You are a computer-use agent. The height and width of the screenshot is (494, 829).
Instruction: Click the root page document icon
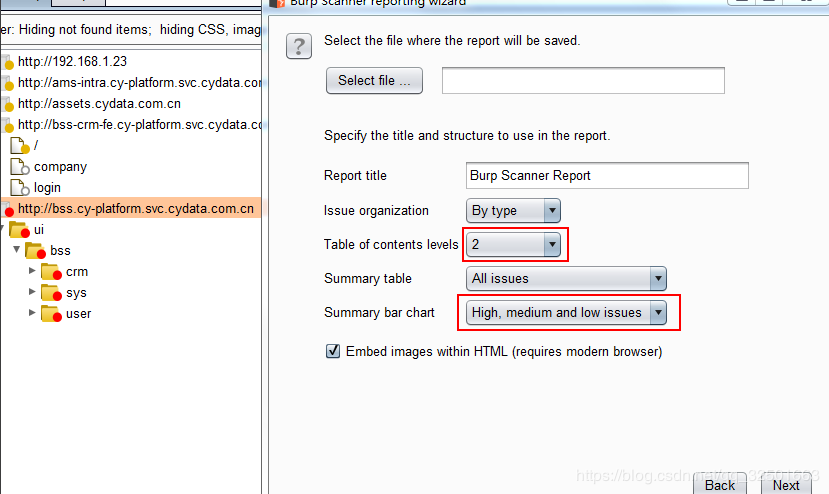coord(20,145)
